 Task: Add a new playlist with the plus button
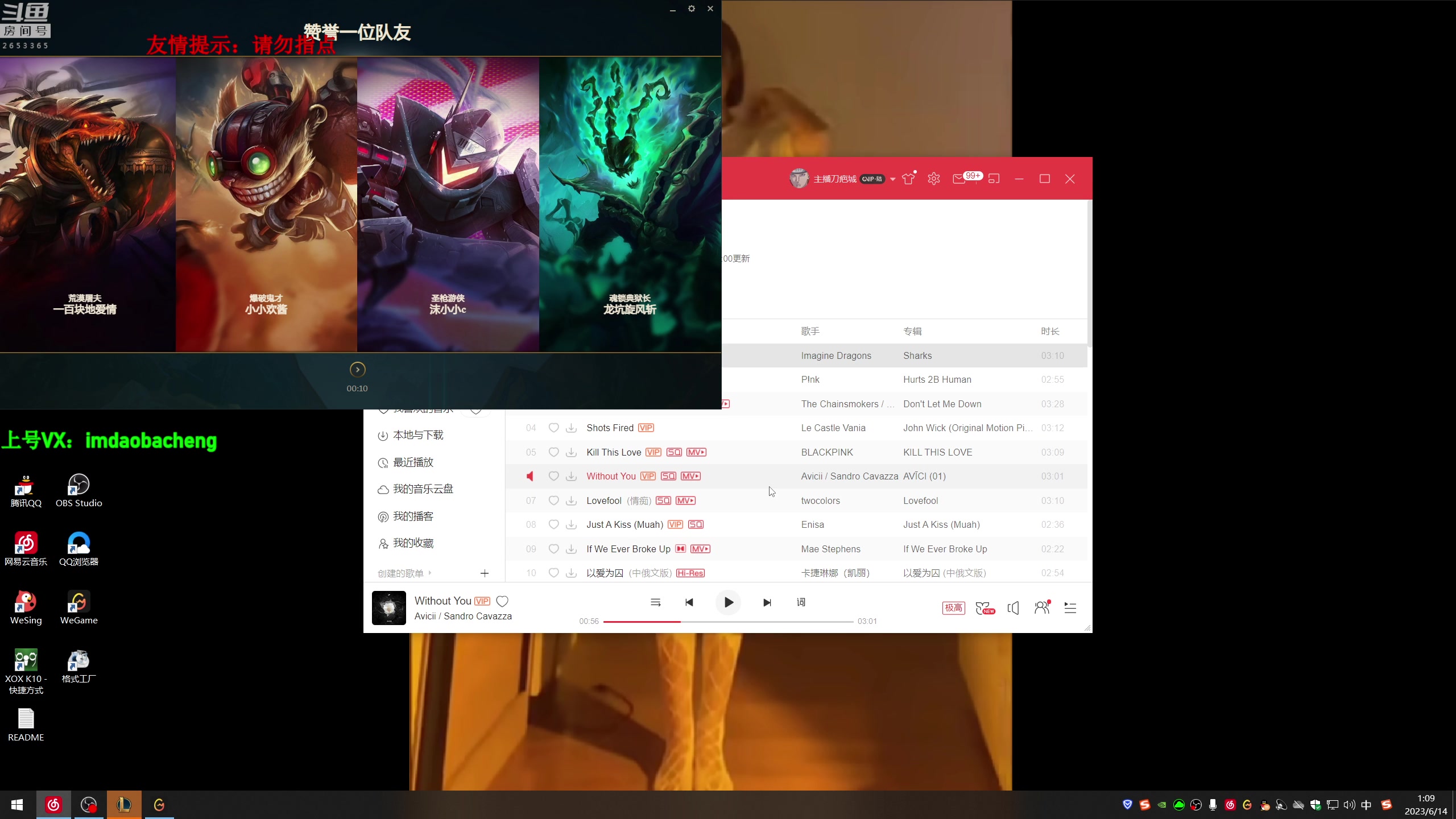point(485,573)
